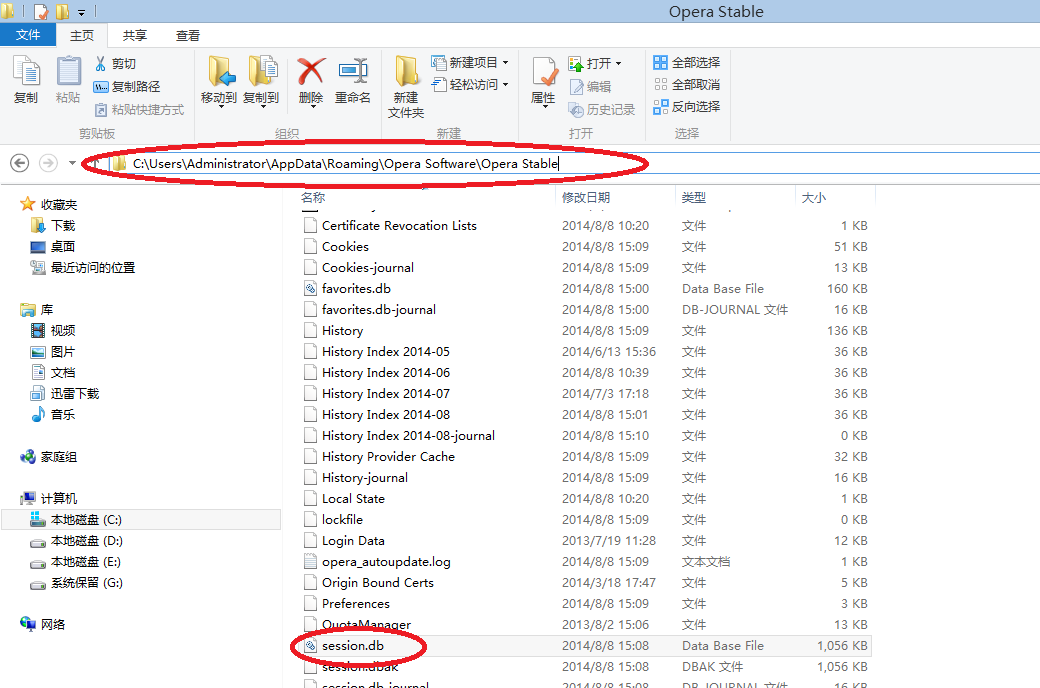Select History Index 2014-08 file

386,415
